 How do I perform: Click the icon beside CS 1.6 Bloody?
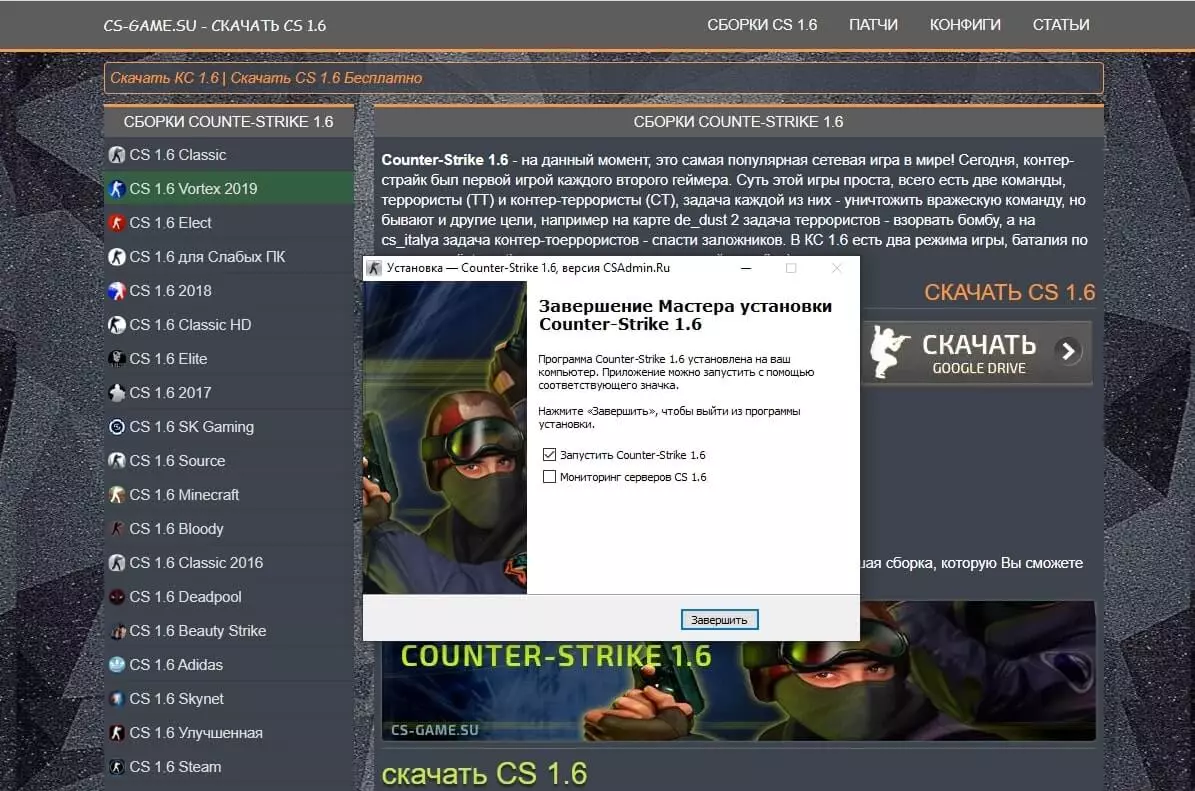[117, 529]
